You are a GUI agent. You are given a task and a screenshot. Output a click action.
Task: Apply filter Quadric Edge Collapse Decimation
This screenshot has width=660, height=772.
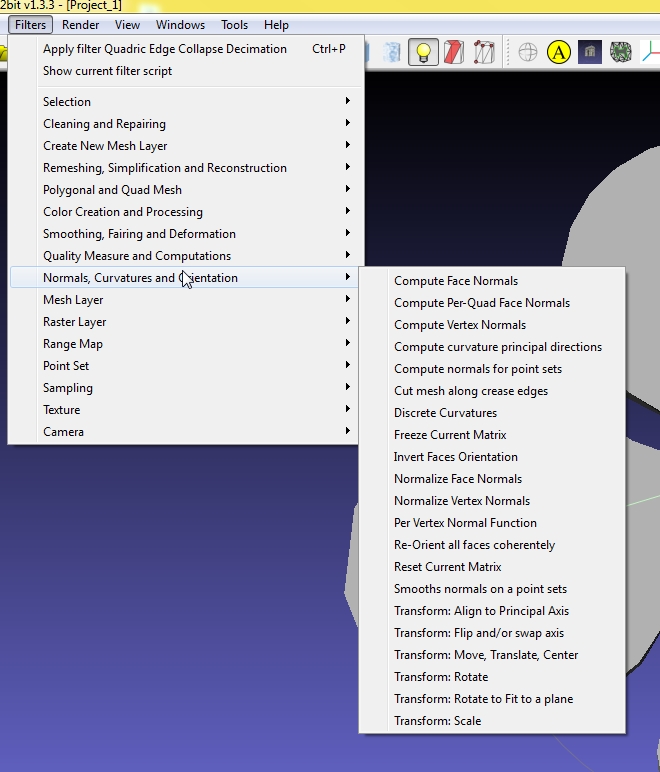(187, 49)
